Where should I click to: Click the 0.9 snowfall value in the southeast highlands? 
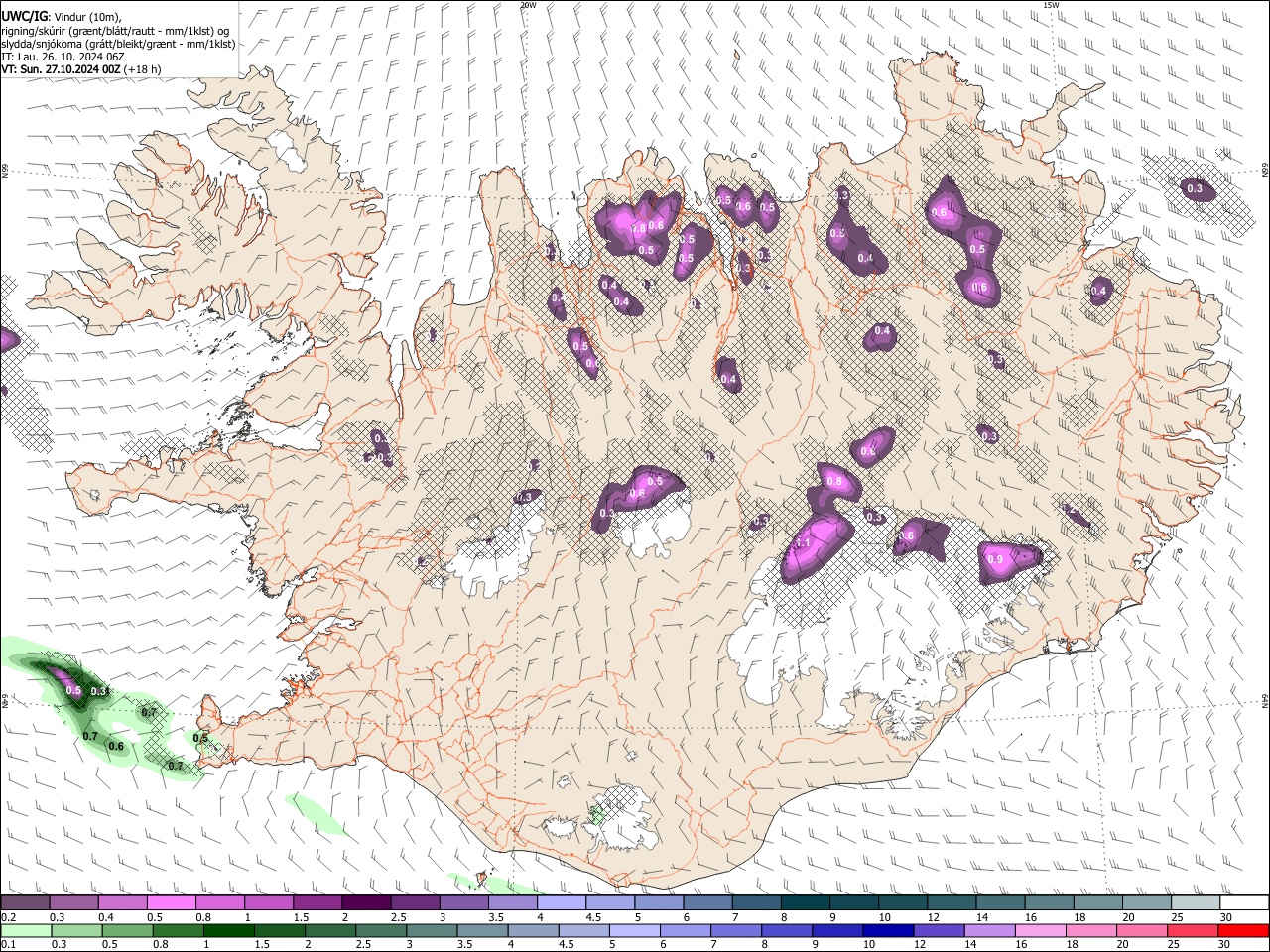995,560
